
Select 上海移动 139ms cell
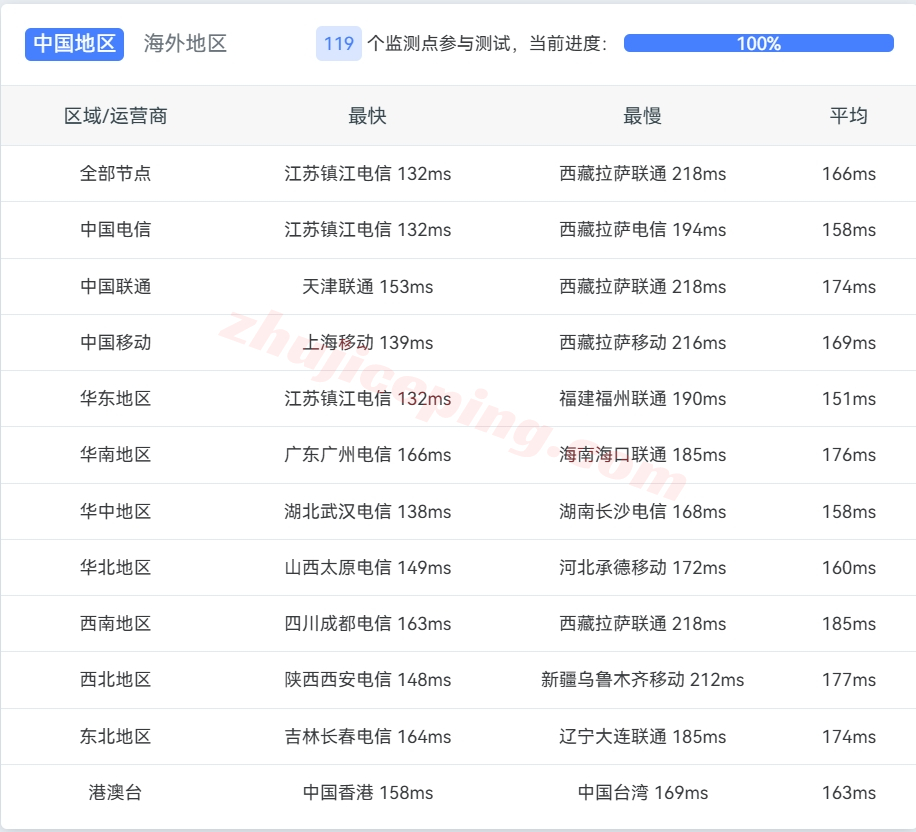367,342
